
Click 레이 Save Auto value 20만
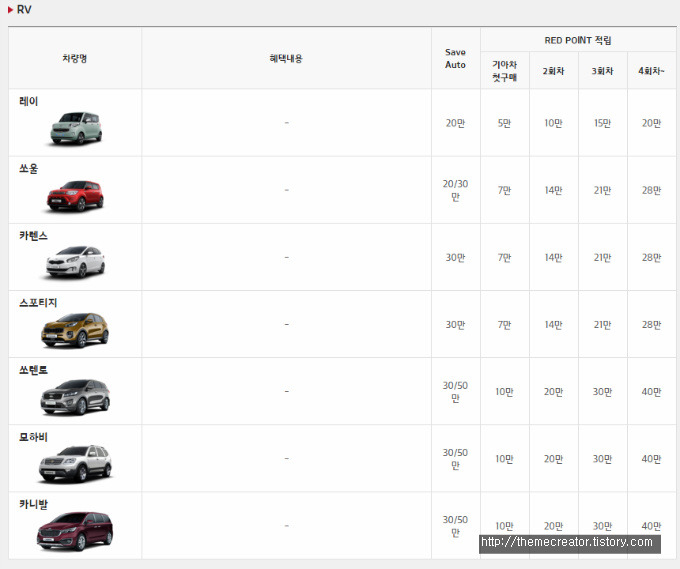(455, 123)
